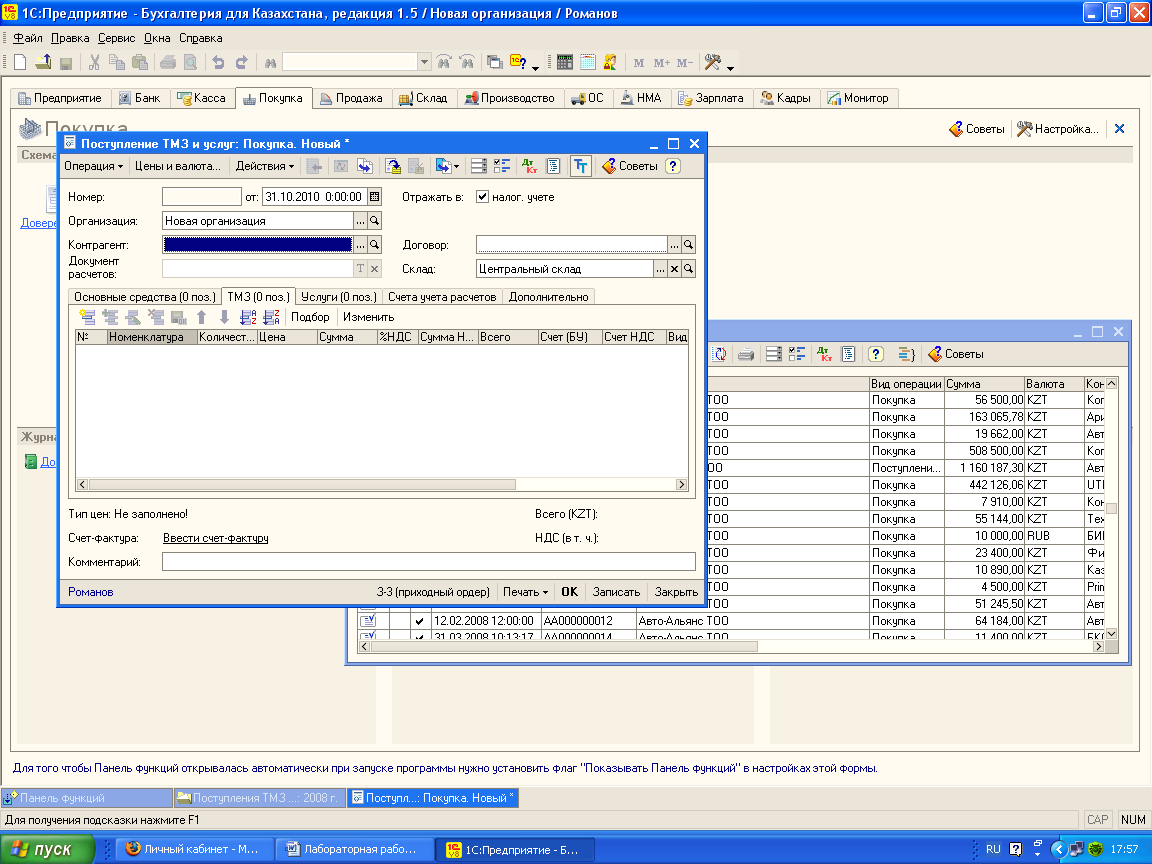Viewport: 1152px width, 864px height.
Task: Click Цены и валюта... button
Action: 178,166
